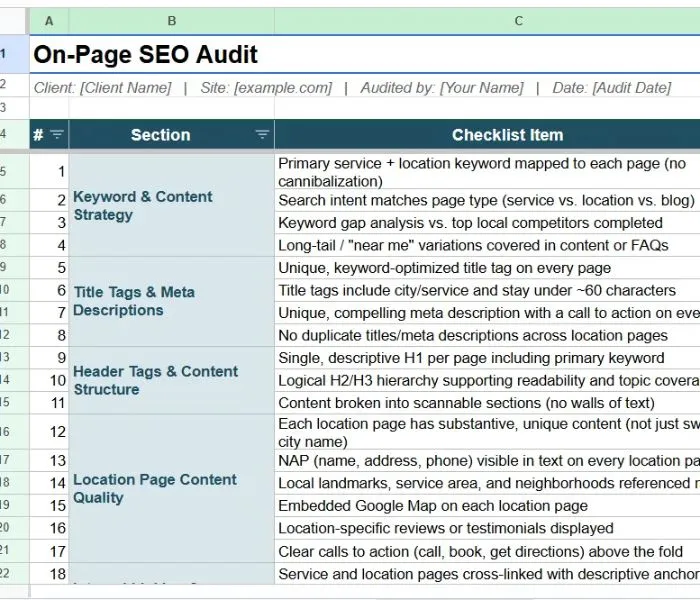Click the 'Clear calls to action' checklist item
Viewport: 700px width, 600px height.
pyautogui.click(x=487, y=551)
